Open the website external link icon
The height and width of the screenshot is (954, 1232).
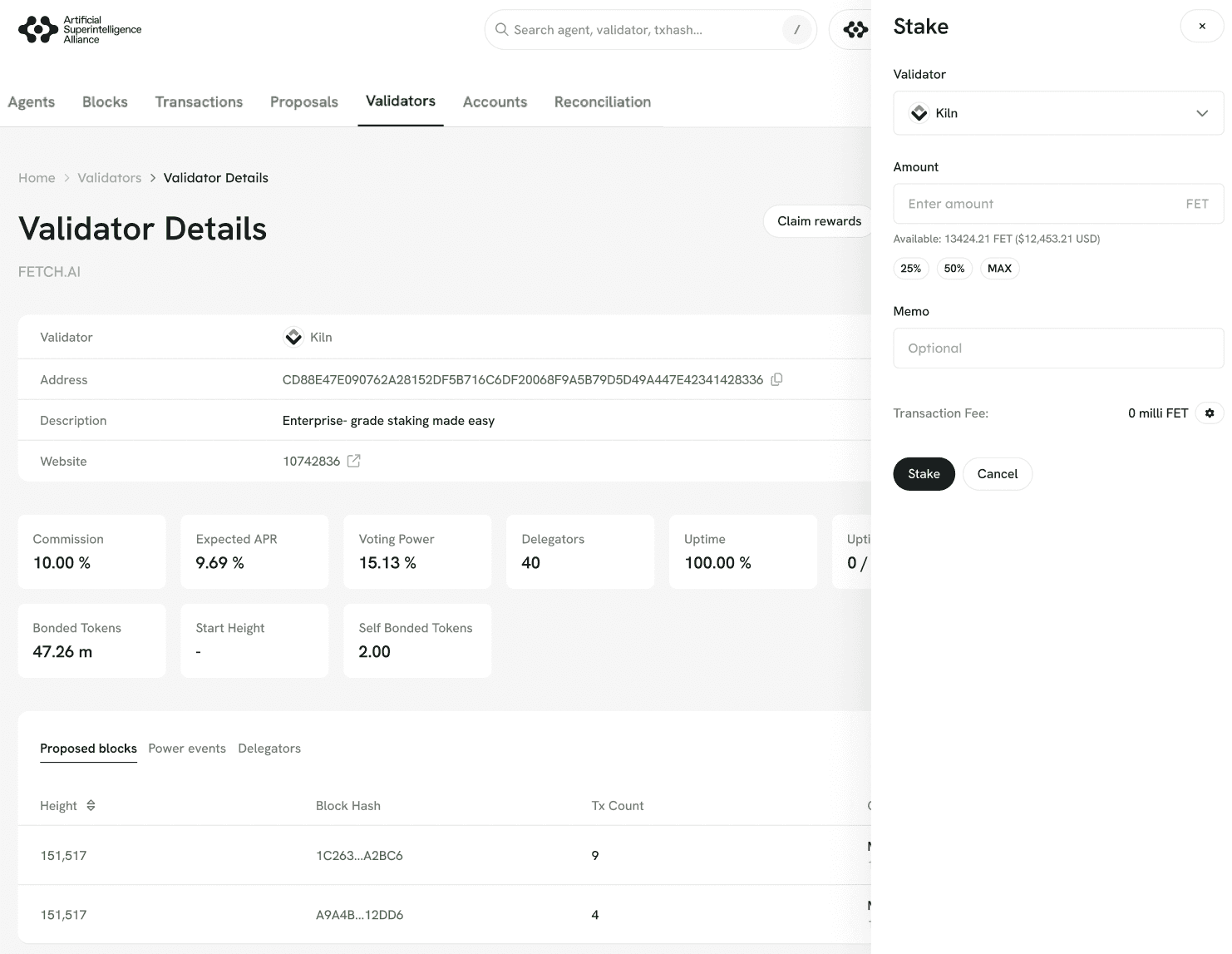[353, 461]
